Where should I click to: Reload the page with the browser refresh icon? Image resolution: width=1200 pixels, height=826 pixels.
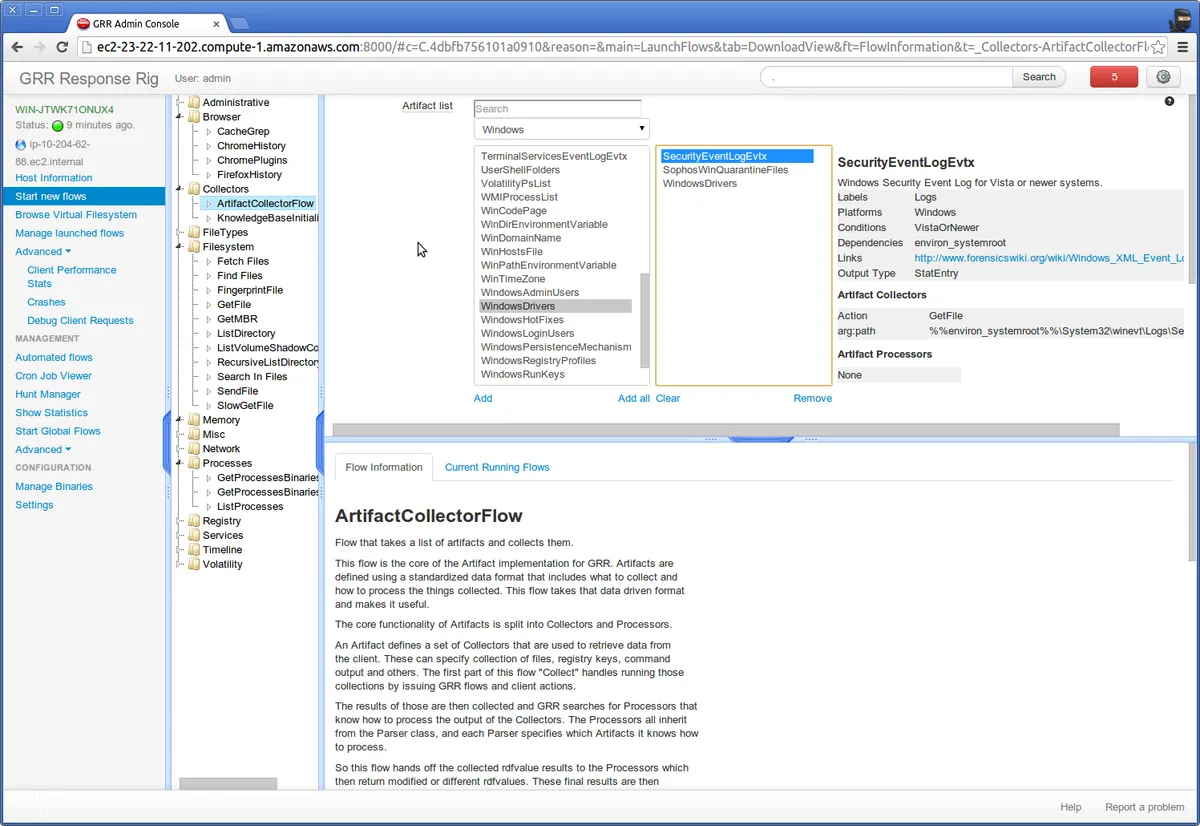coord(62,46)
